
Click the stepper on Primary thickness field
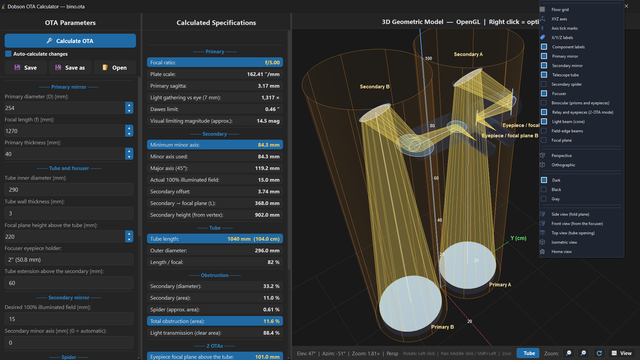click(x=129, y=154)
